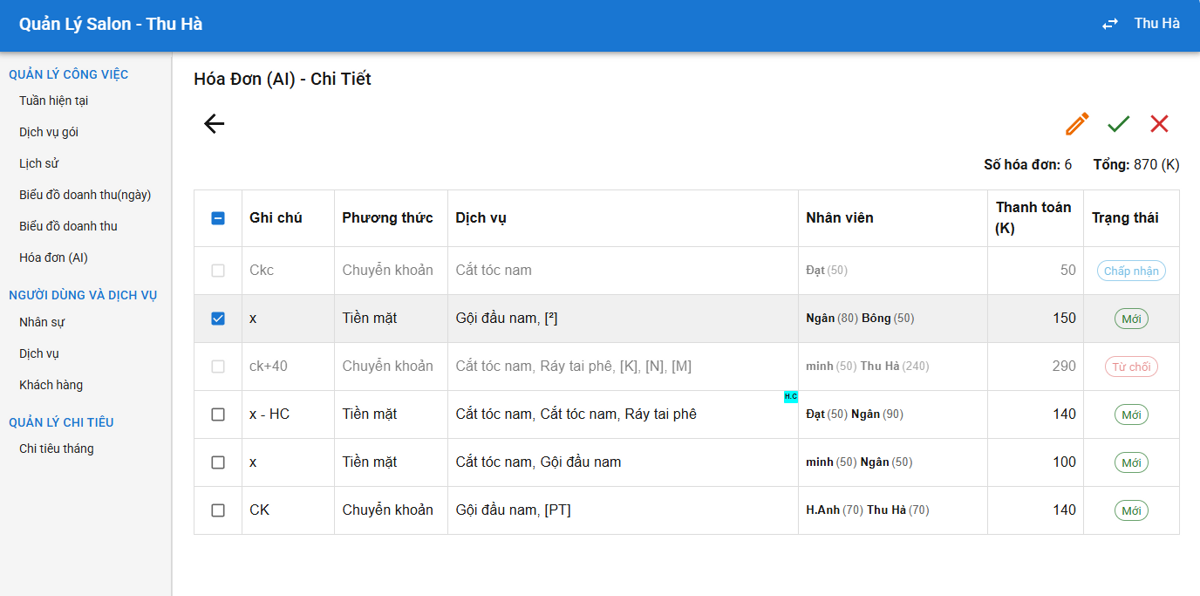
Task: Check the x - HC row checkbox
Action: [x=218, y=414]
